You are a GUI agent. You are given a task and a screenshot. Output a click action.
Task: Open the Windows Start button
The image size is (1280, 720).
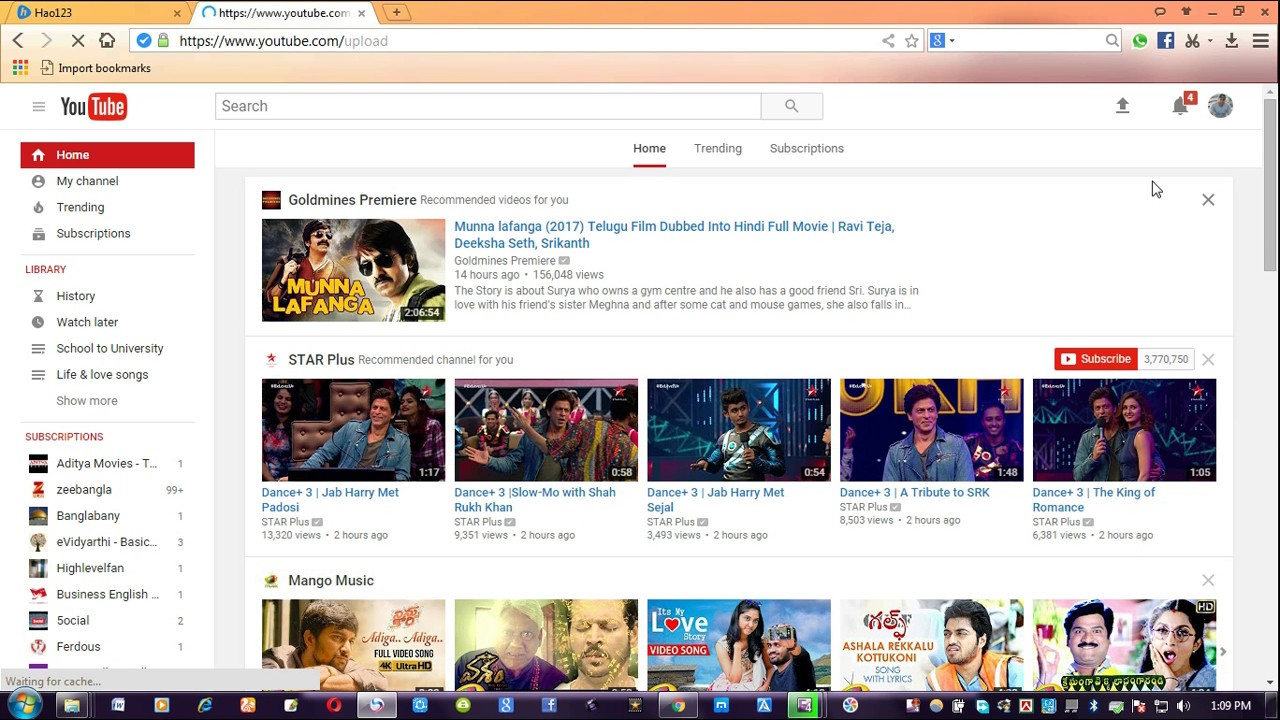click(24, 705)
